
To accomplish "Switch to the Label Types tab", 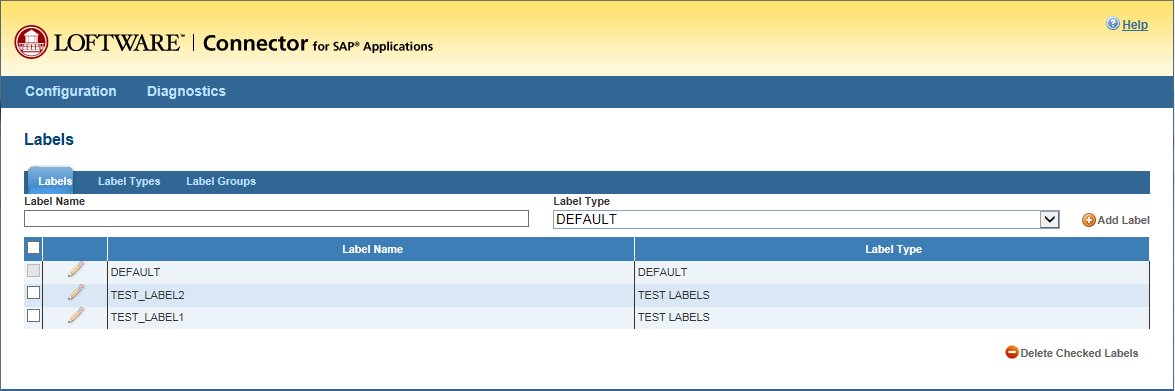I will pos(129,181).
